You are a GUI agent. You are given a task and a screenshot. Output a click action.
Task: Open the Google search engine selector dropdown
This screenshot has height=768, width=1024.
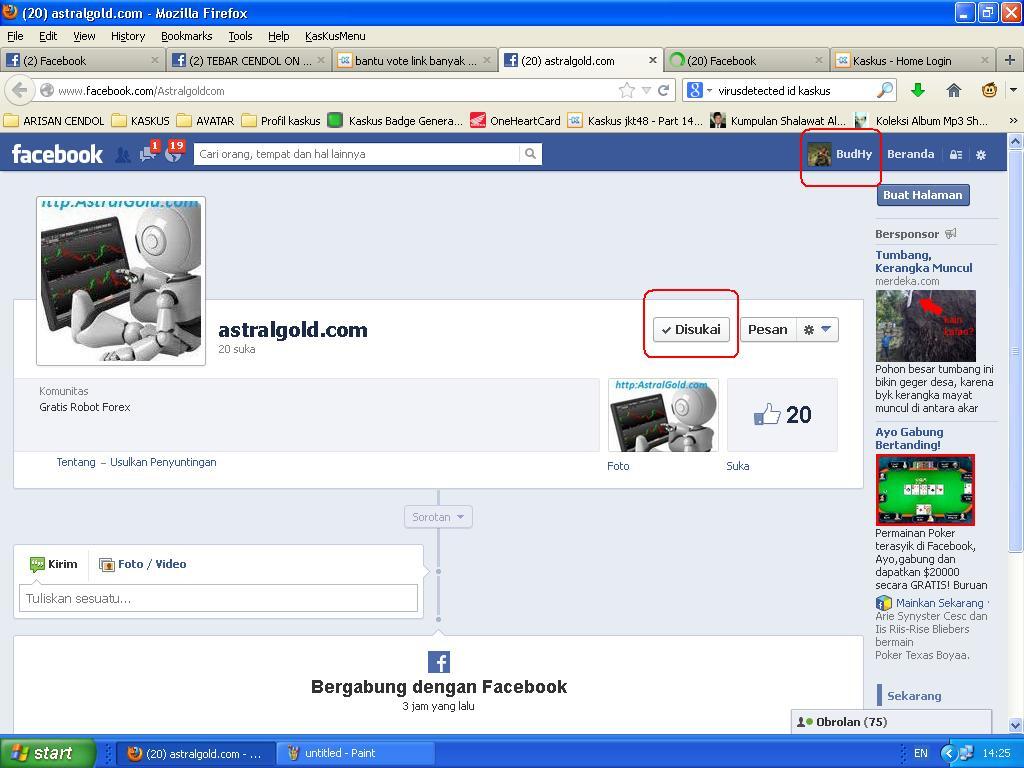[700, 90]
